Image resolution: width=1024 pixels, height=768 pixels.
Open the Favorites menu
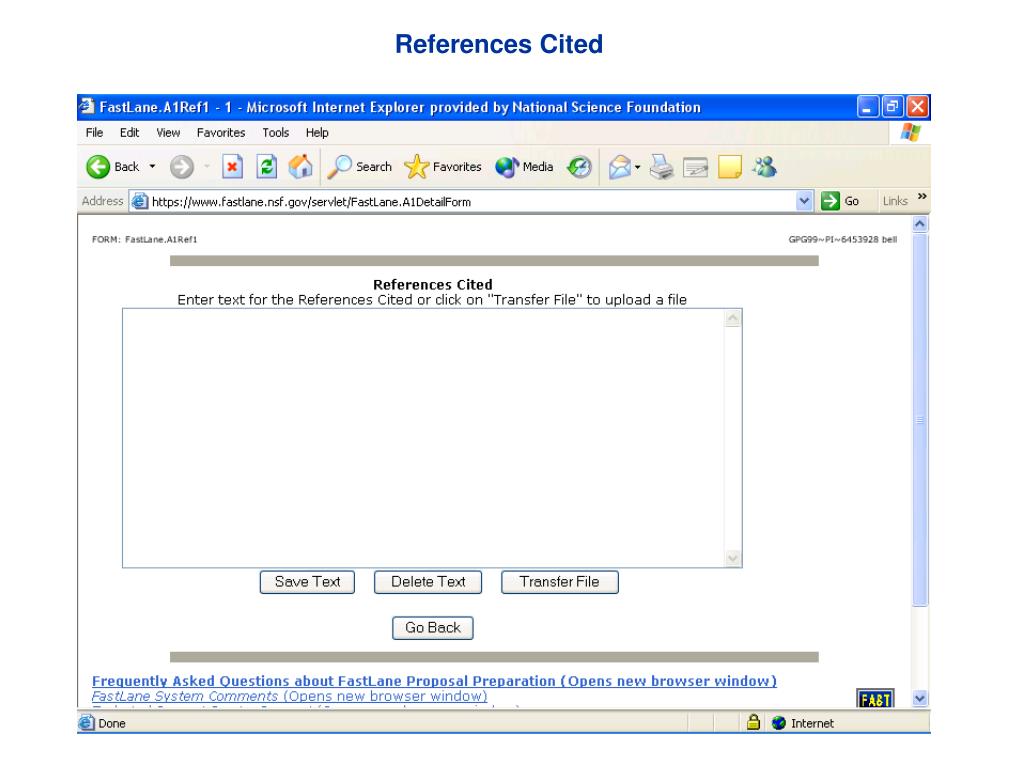[221, 133]
